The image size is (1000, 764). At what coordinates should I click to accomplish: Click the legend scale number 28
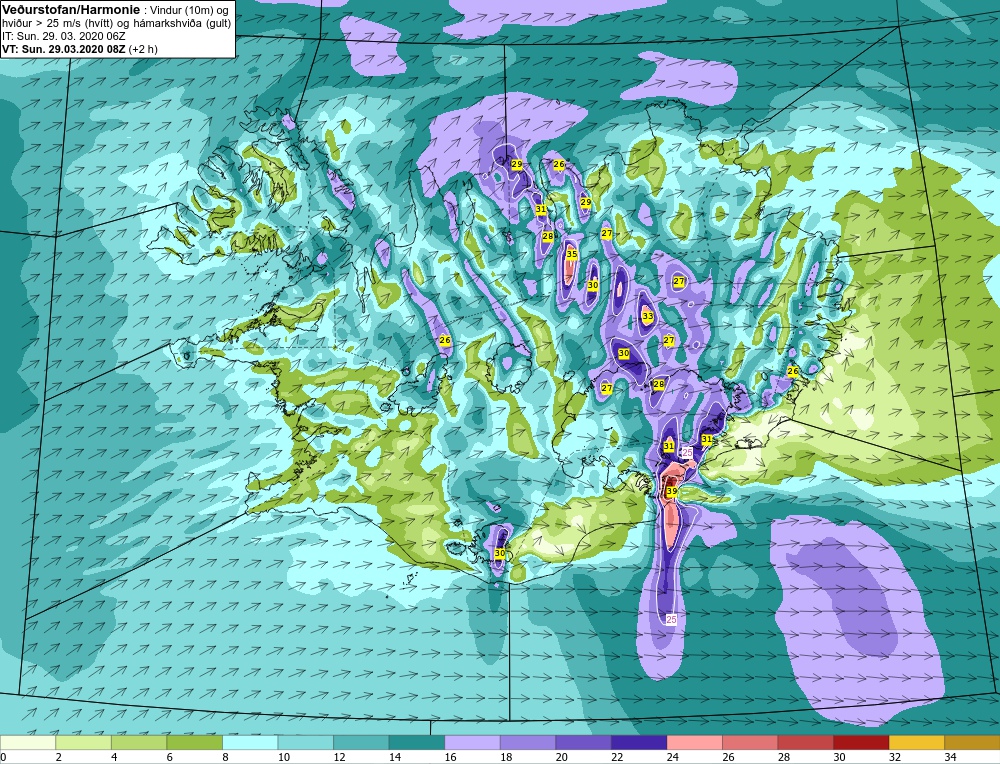point(783,757)
